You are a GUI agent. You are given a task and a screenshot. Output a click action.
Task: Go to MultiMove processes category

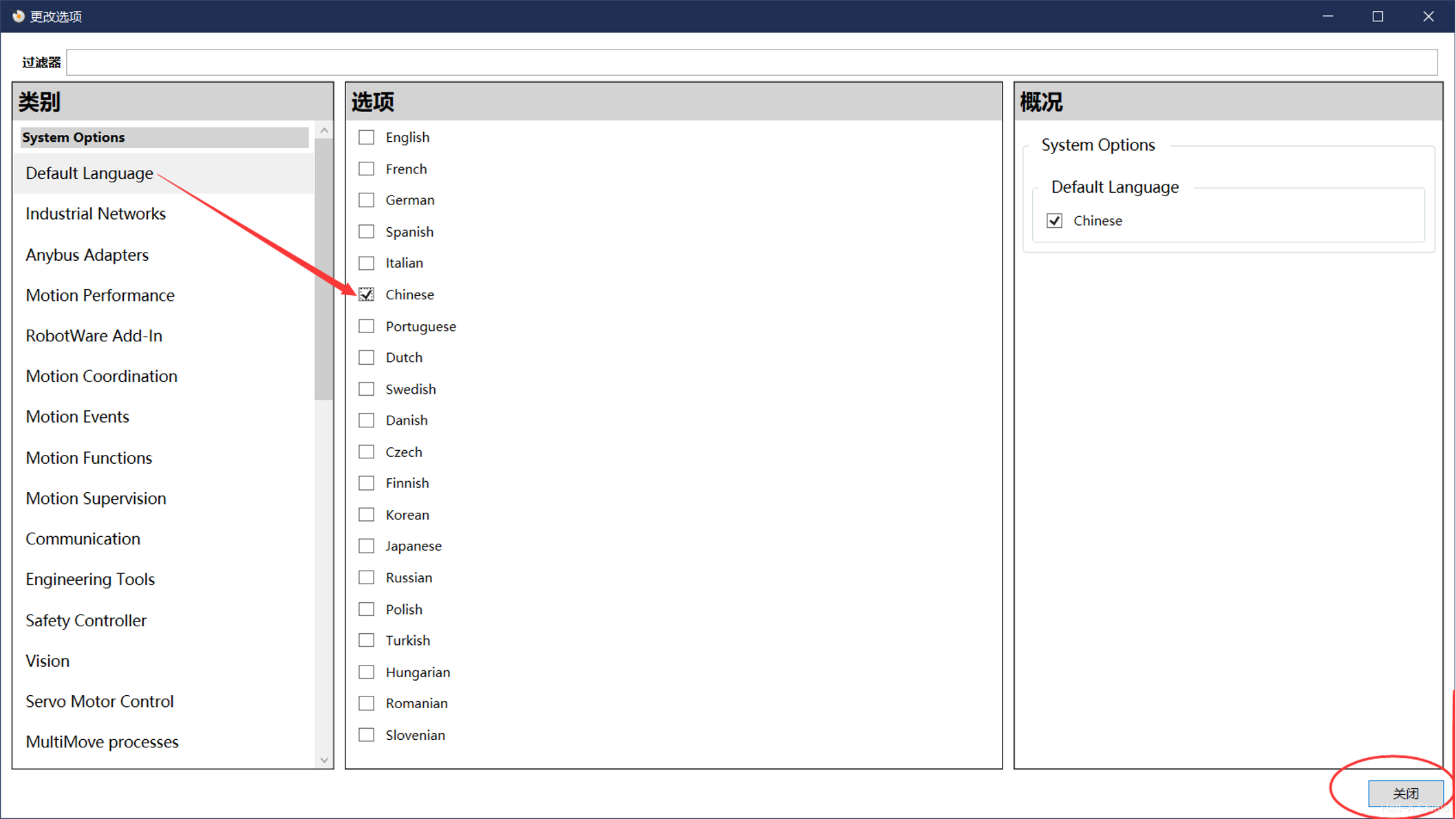tap(102, 742)
